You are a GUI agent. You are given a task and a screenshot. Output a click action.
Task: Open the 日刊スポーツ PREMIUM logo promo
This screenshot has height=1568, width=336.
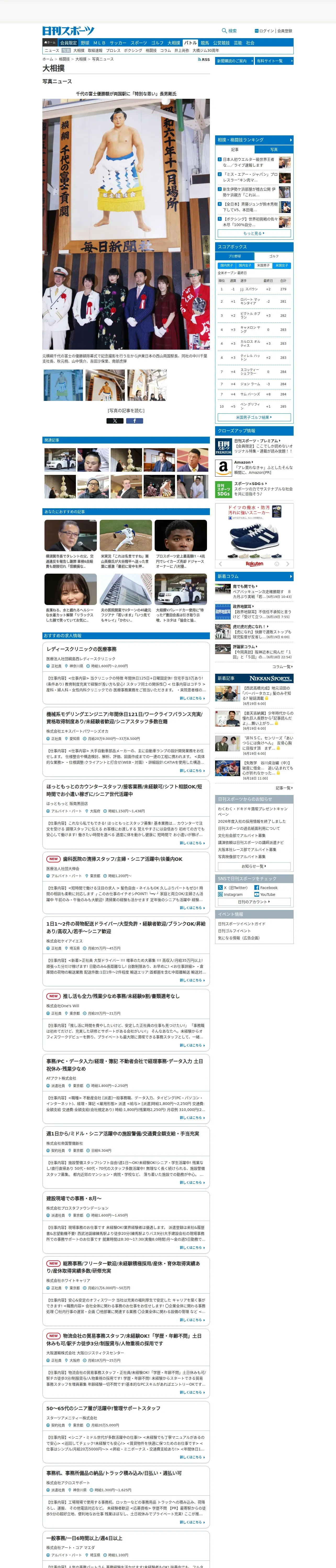coord(223,447)
